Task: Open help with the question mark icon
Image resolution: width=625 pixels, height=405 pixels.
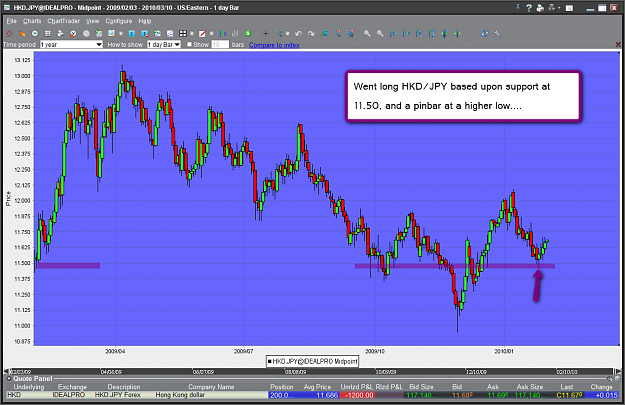Action: pyautogui.click(x=529, y=8)
